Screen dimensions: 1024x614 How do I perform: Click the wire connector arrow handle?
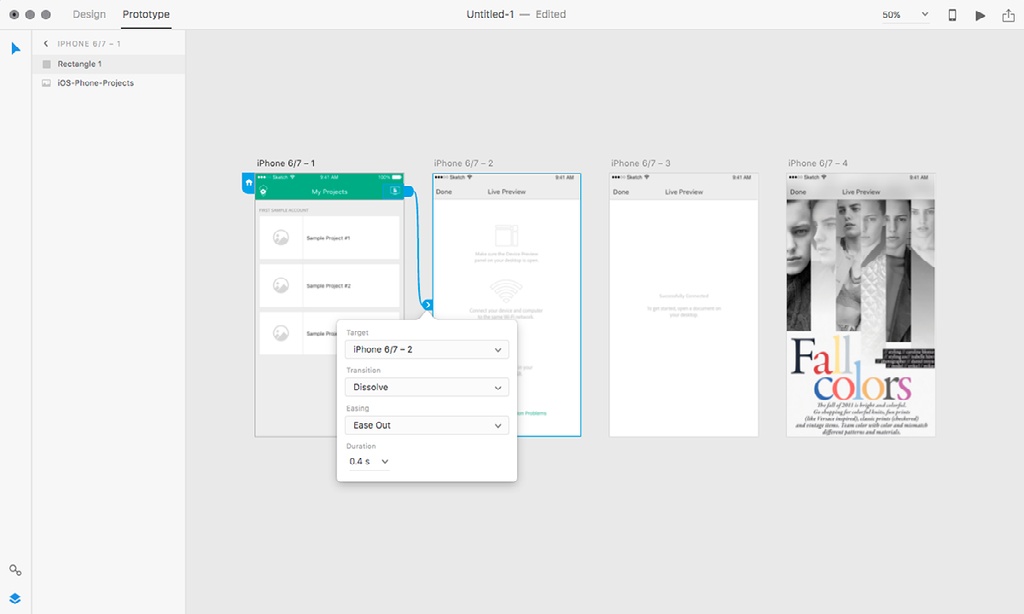428,304
